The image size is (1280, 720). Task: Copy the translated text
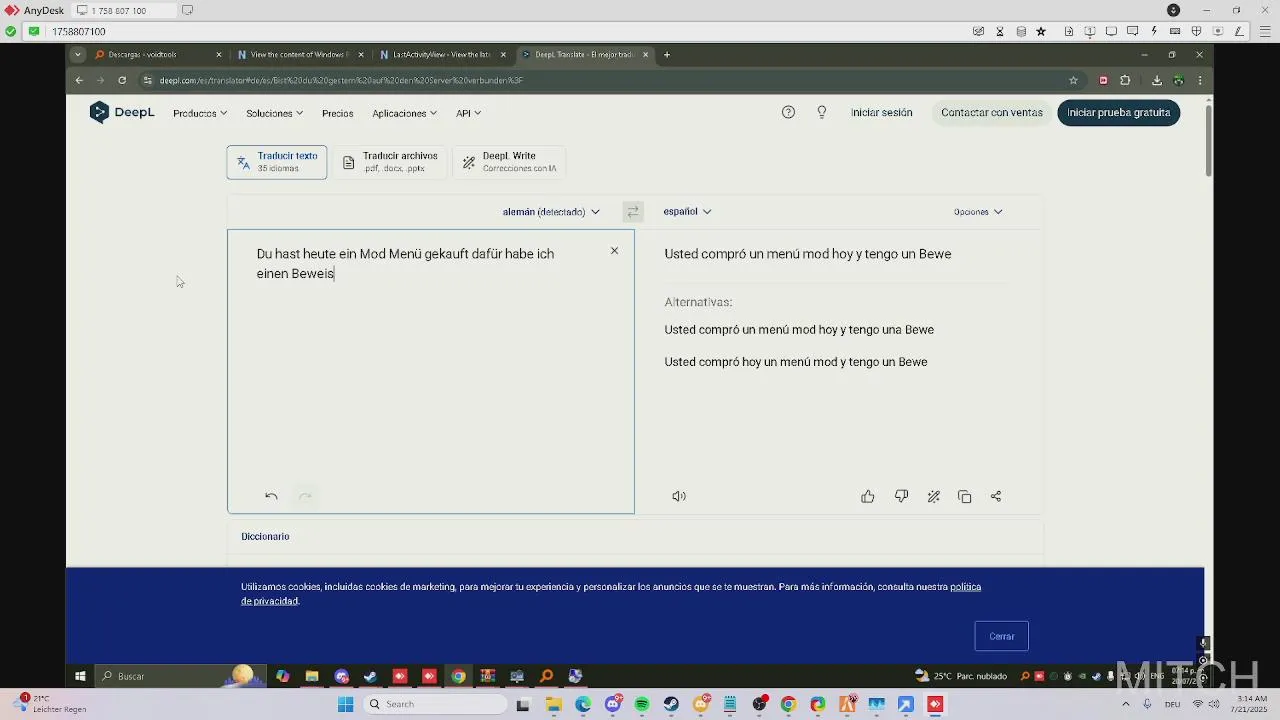click(x=964, y=496)
